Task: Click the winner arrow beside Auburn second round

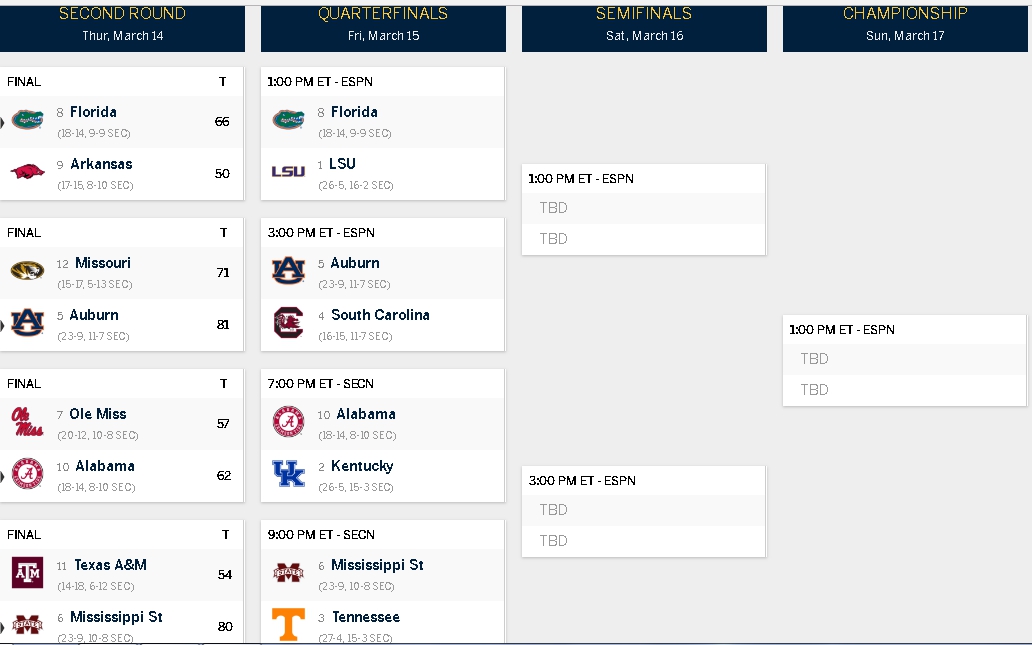Action: click(x=2, y=324)
